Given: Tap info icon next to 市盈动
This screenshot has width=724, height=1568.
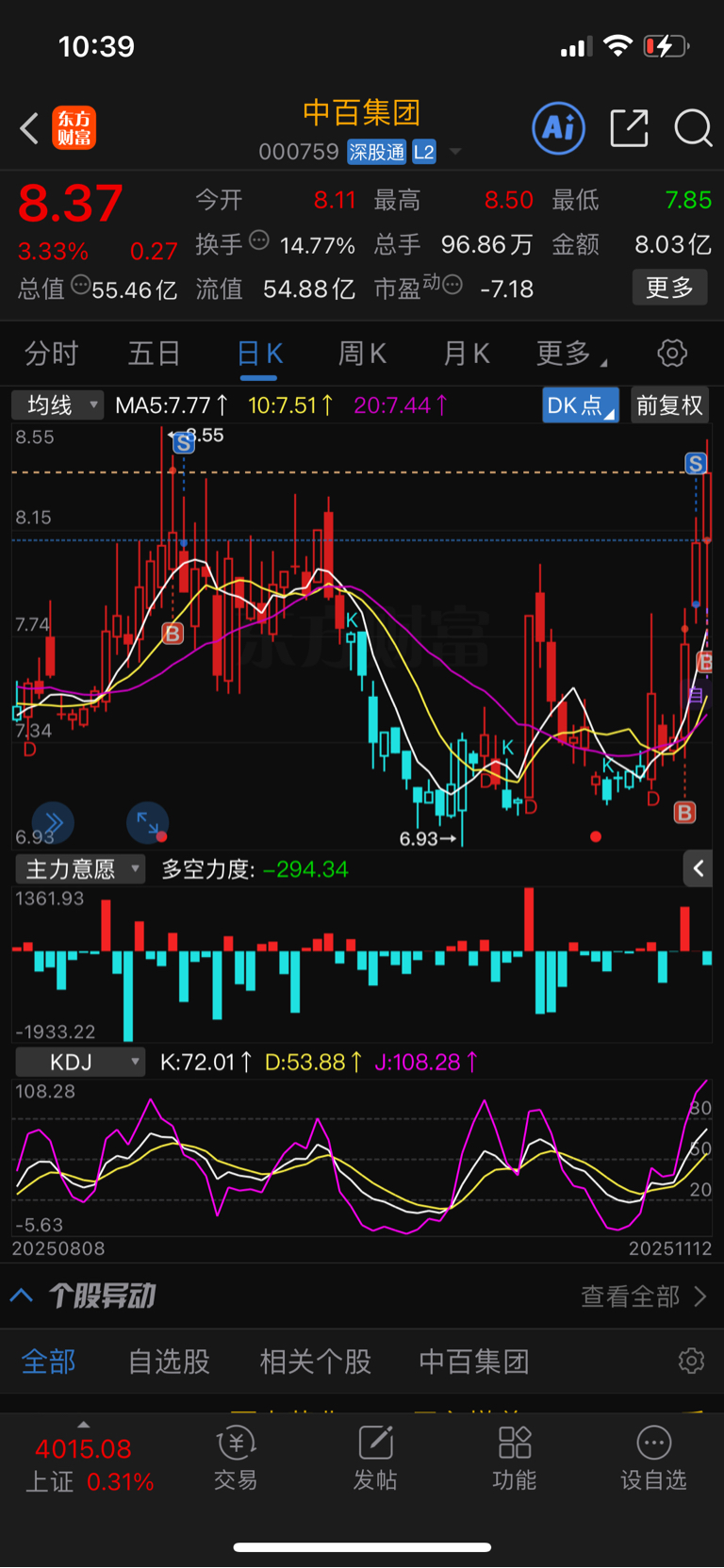Looking at the screenshot, I should click(452, 284).
